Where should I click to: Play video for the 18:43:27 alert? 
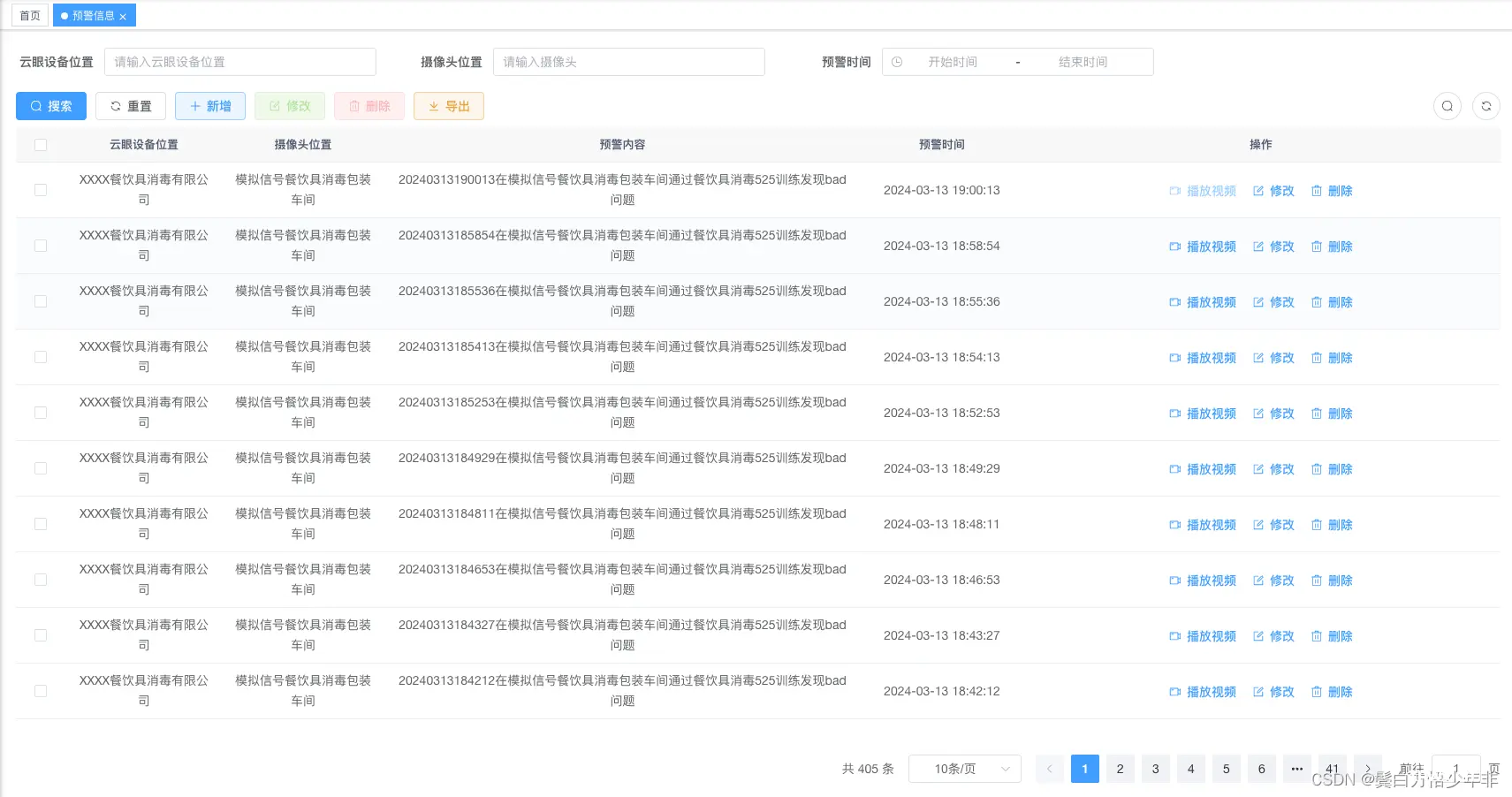pyautogui.click(x=1203, y=636)
